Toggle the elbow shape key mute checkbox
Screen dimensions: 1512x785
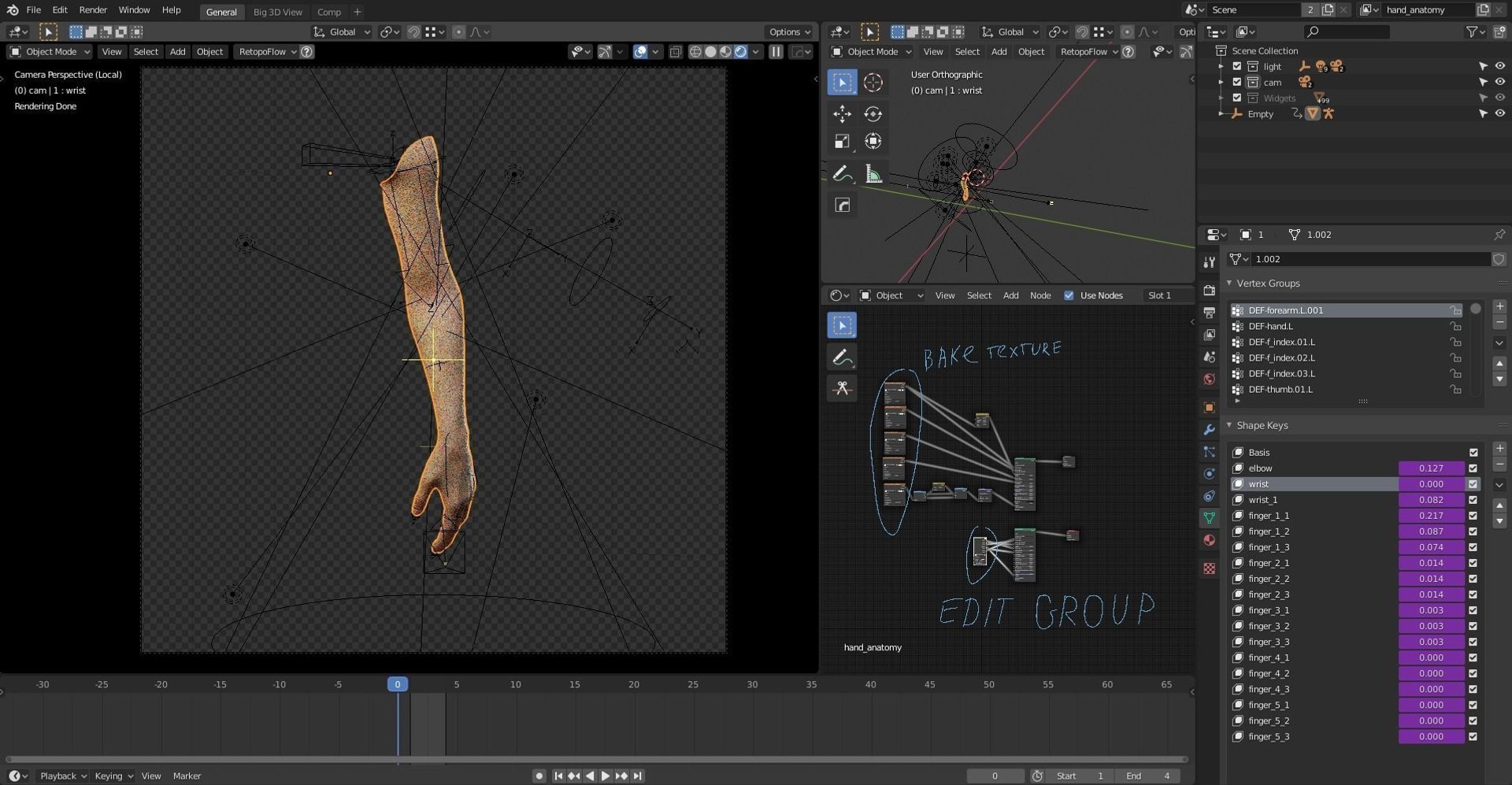coord(1473,468)
